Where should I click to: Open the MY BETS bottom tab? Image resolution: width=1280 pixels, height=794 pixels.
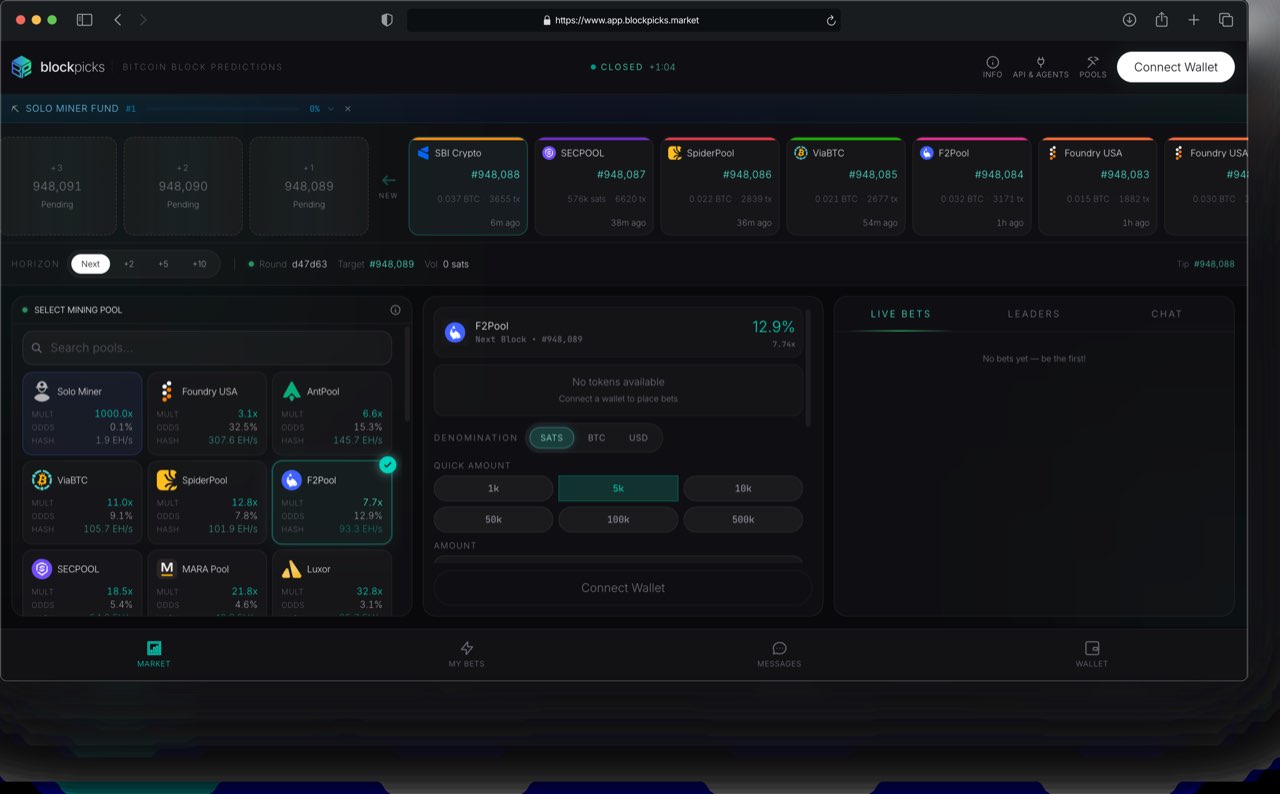click(467, 654)
